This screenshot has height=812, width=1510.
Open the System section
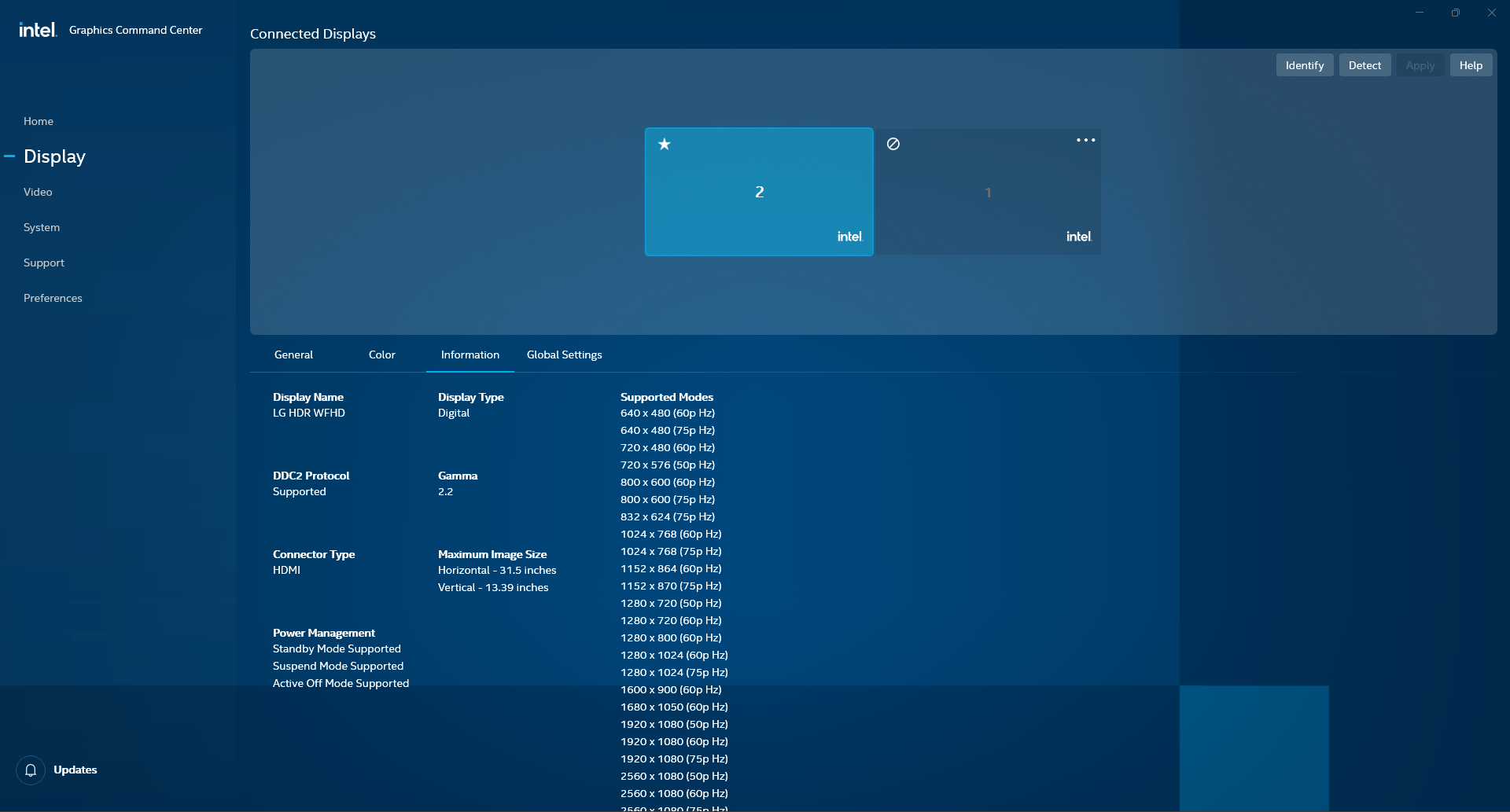(42, 227)
